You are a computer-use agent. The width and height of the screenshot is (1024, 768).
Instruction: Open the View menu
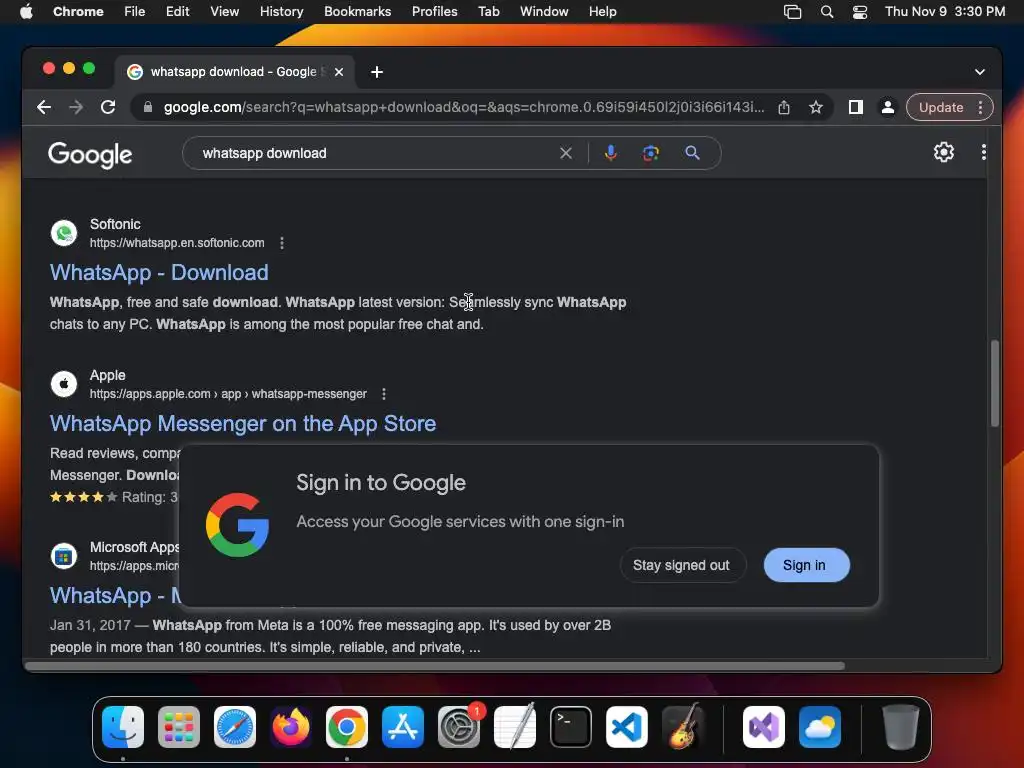tap(225, 12)
